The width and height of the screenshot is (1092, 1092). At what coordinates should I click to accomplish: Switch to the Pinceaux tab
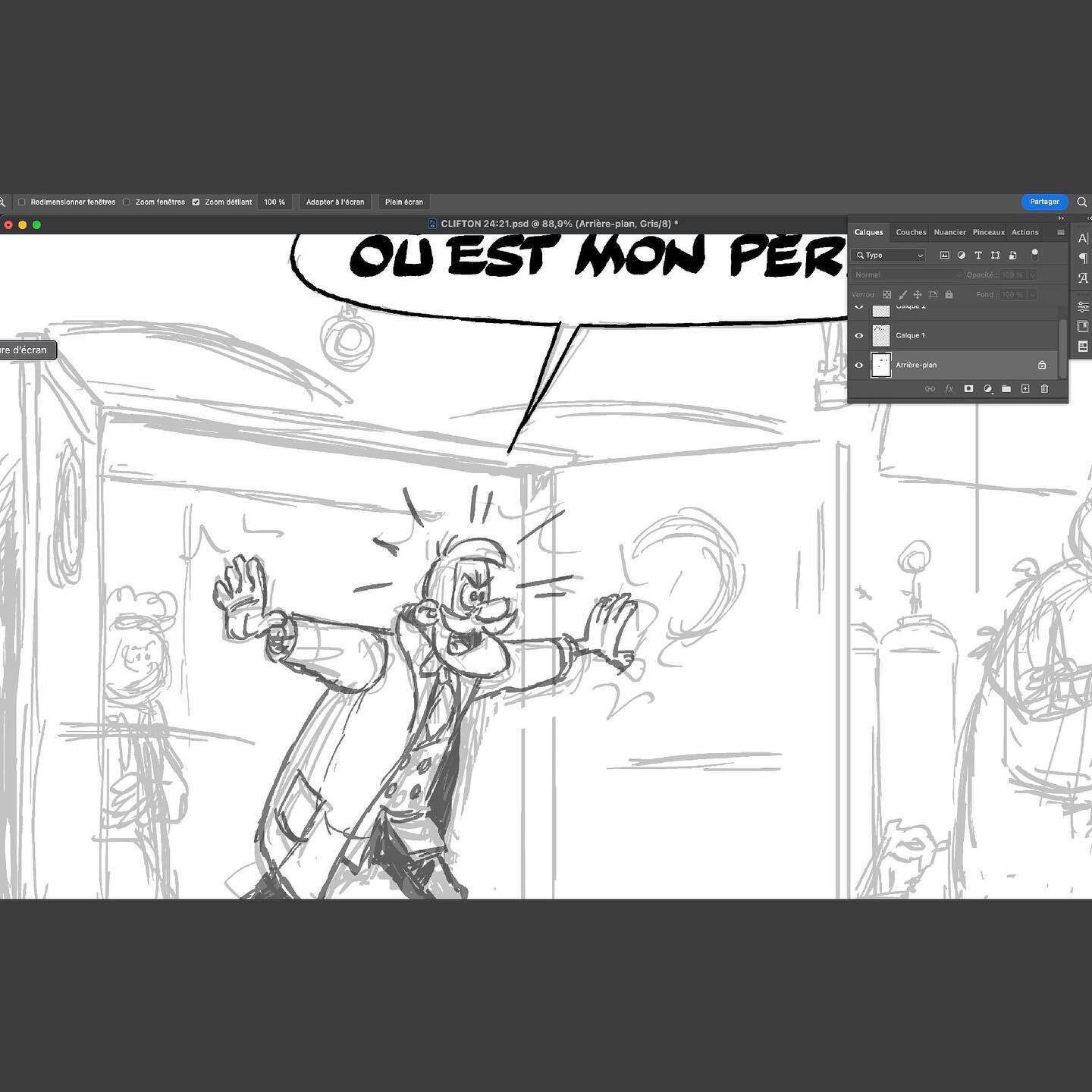(989, 232)
